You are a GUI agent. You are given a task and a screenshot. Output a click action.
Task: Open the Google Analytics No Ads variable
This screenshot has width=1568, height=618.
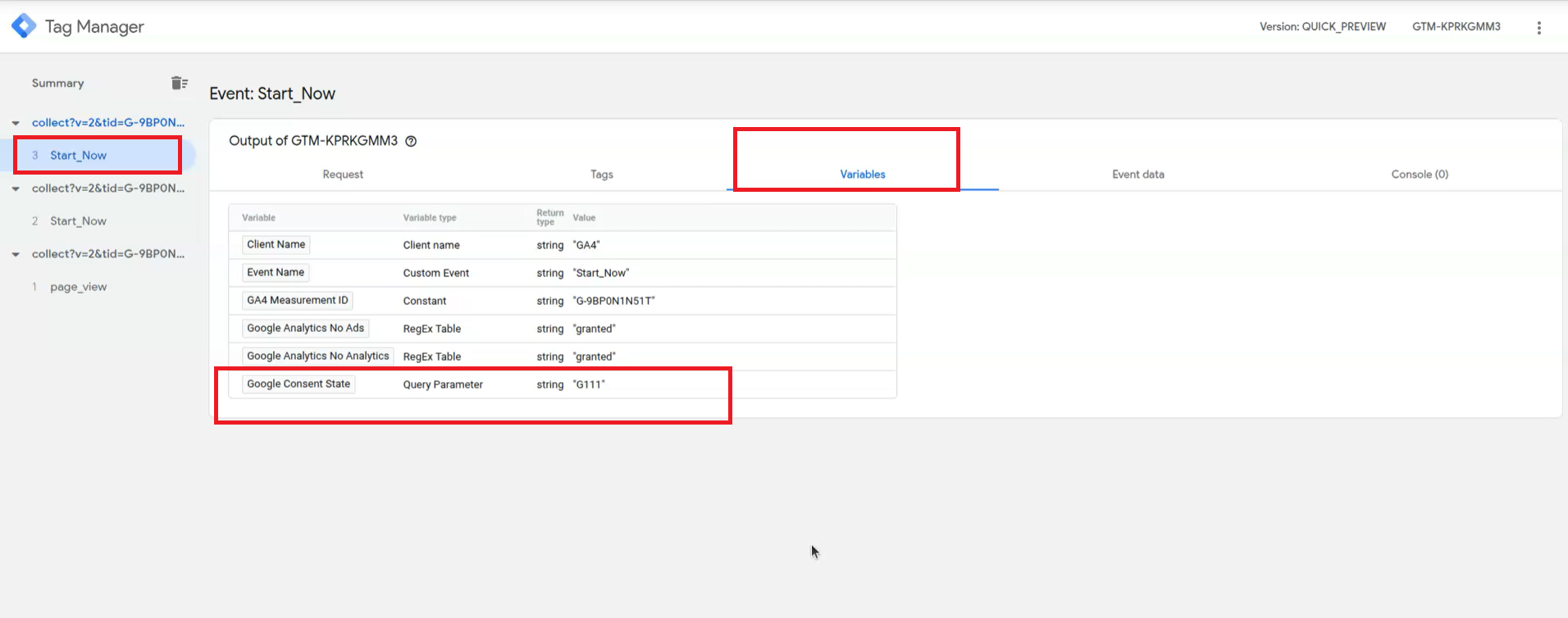tap(305, 328)
